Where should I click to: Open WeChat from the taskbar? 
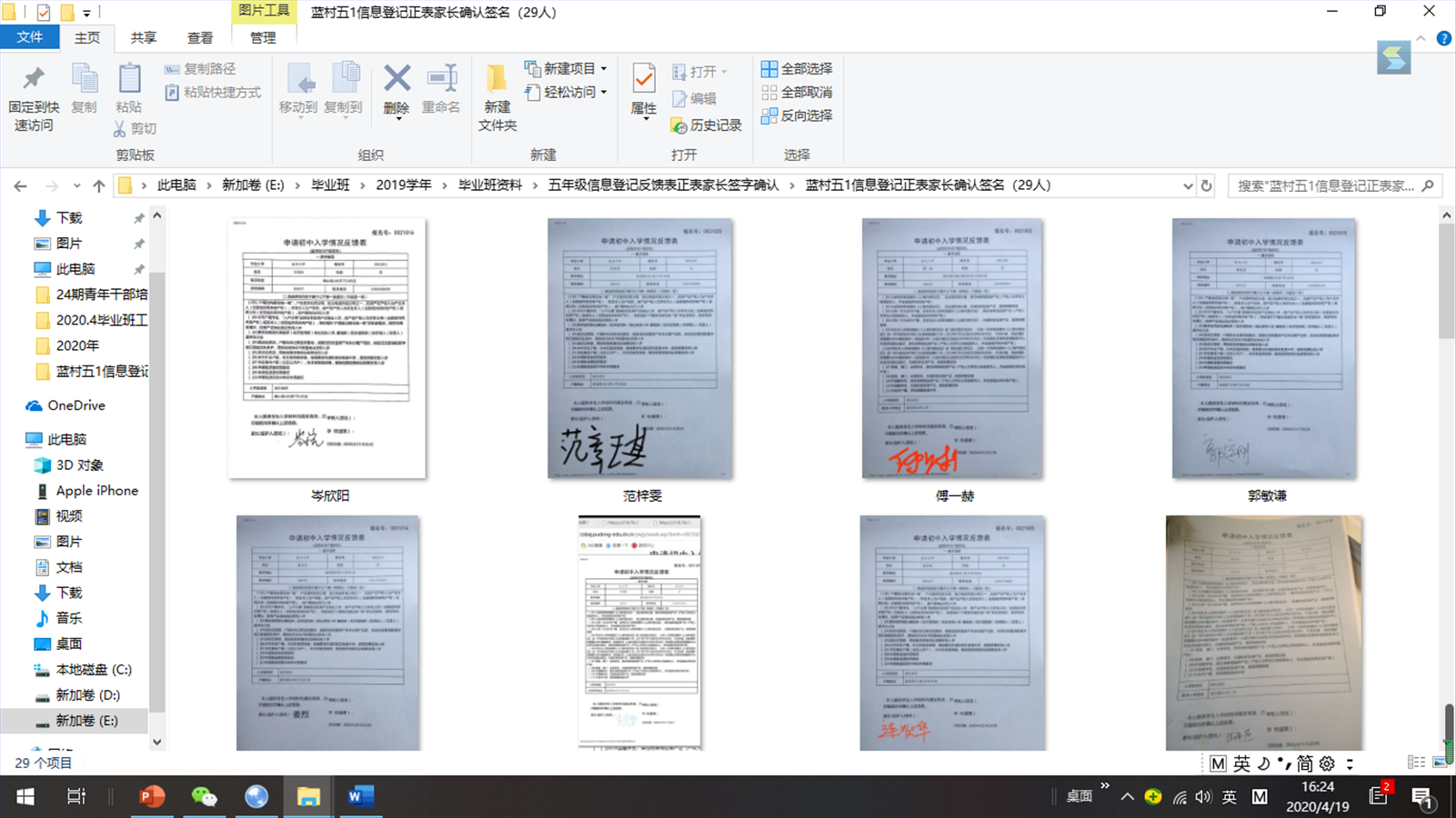coord(204,797)
